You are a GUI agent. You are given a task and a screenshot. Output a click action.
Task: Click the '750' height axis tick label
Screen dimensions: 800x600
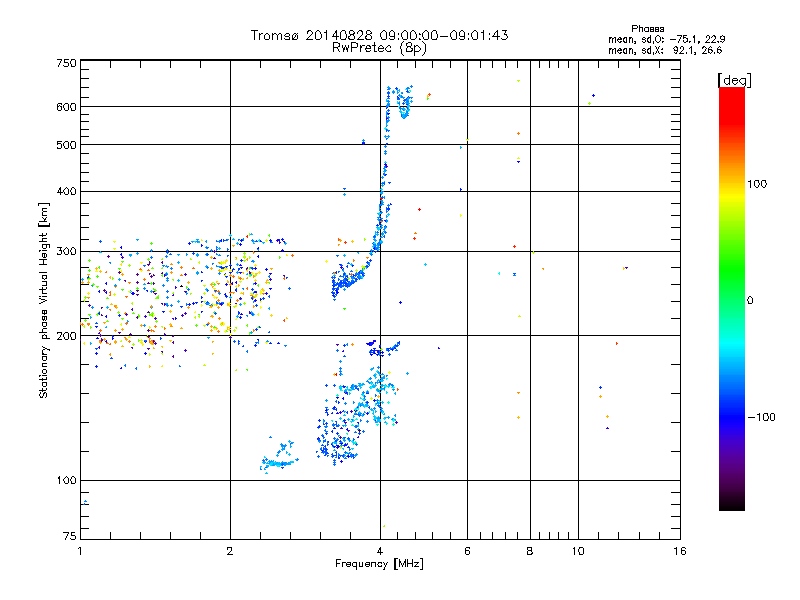click(66, 63)
